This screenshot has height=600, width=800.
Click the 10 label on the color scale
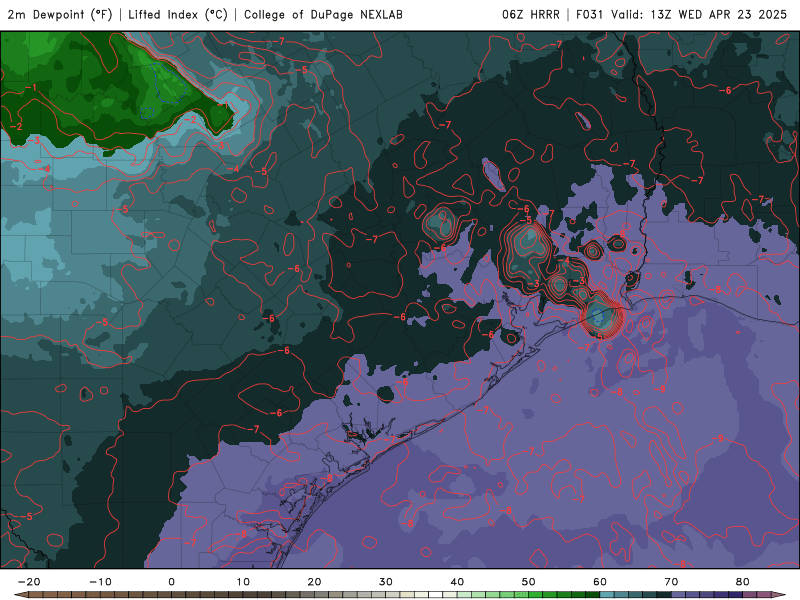pyautogui.click(x=243, y=582)
